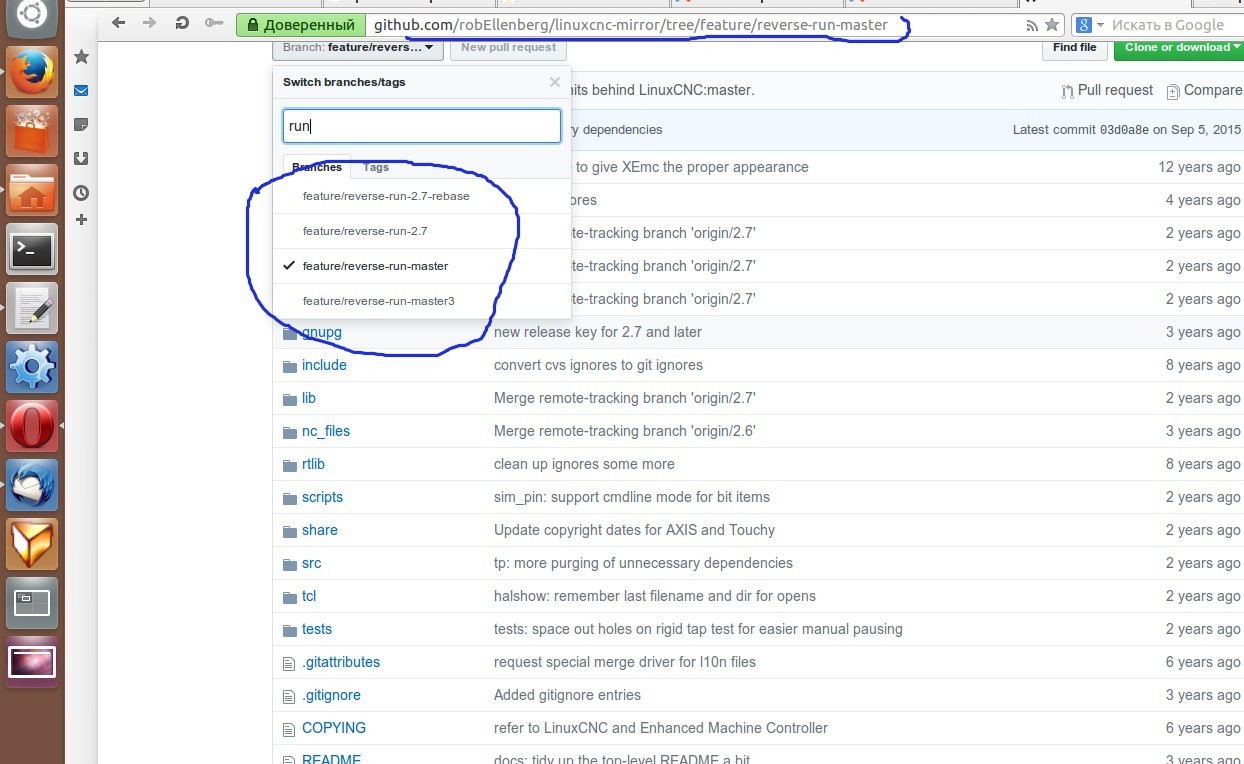
Task: Toggle the bookmark star in the address bar
Action: 1052,25
